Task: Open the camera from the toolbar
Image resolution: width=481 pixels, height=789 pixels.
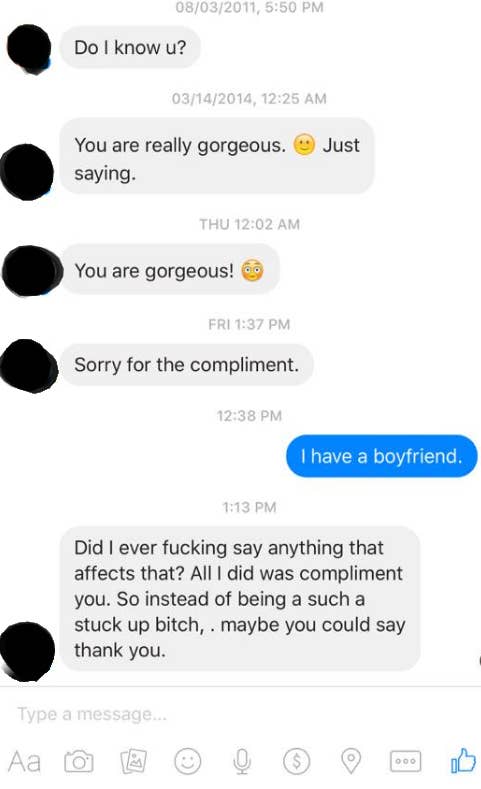Action: [x=79, y=761]
